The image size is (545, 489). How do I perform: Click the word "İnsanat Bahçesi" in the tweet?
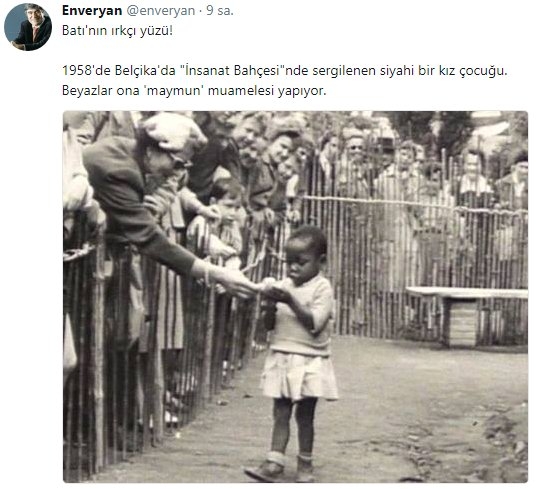pos(232,71)
